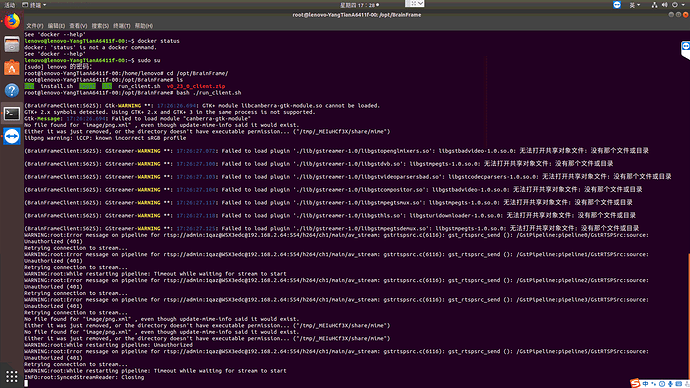Viewport: 690px width, 388px height.
Task: Click the 活动 Activities button
Action: point(9,5)
